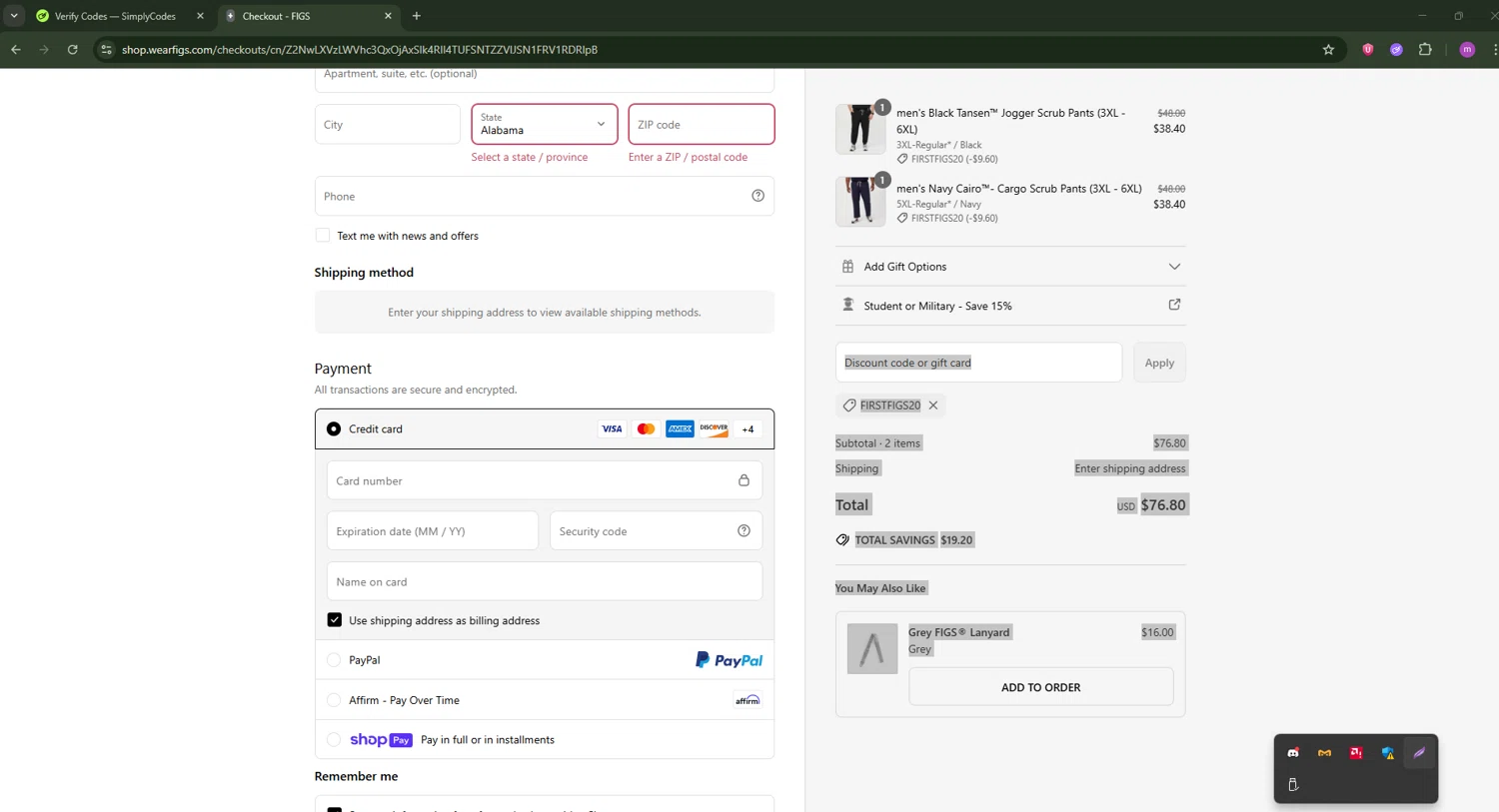Click the Apply discount button
Image resolution: width=1499 pixels, height=812 pixels.
click(1159, 363)
